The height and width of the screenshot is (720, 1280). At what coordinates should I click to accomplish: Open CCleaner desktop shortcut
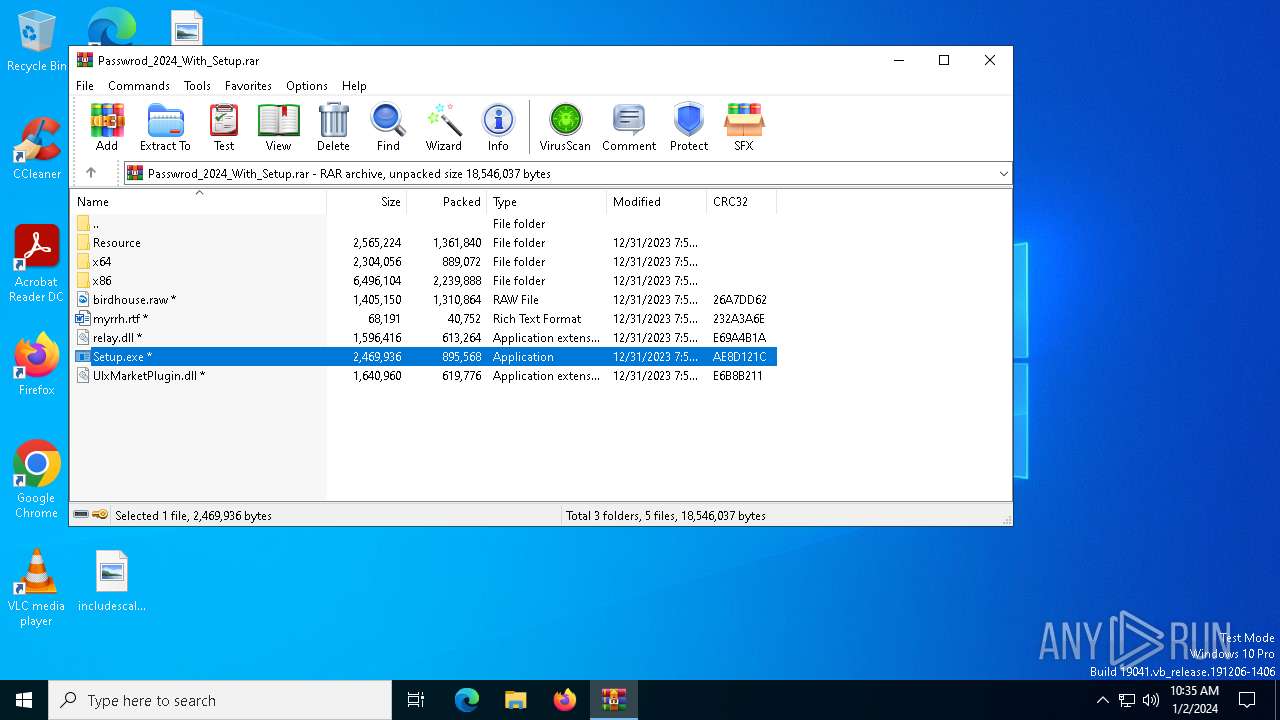click(x=37, y=148)
